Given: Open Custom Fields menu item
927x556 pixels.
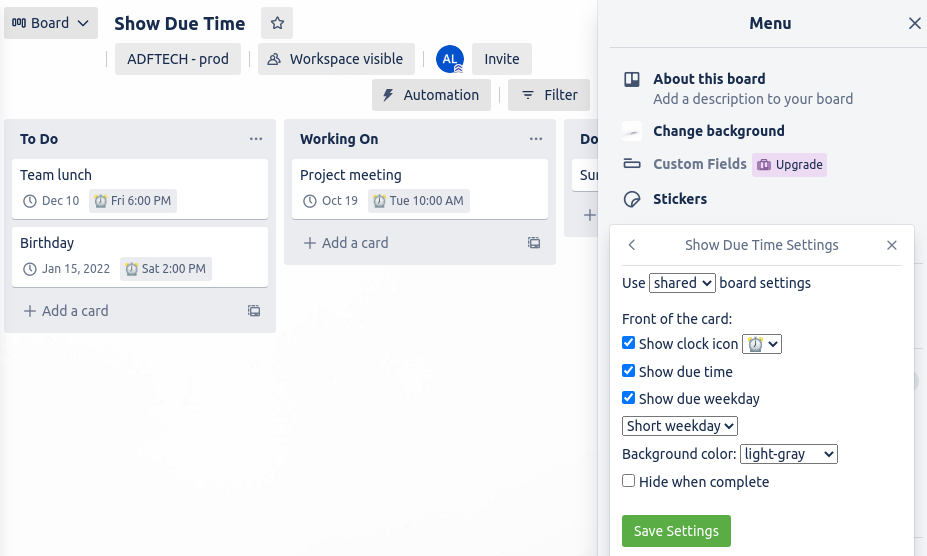Looking at the screenshot, I should [700, 164].
